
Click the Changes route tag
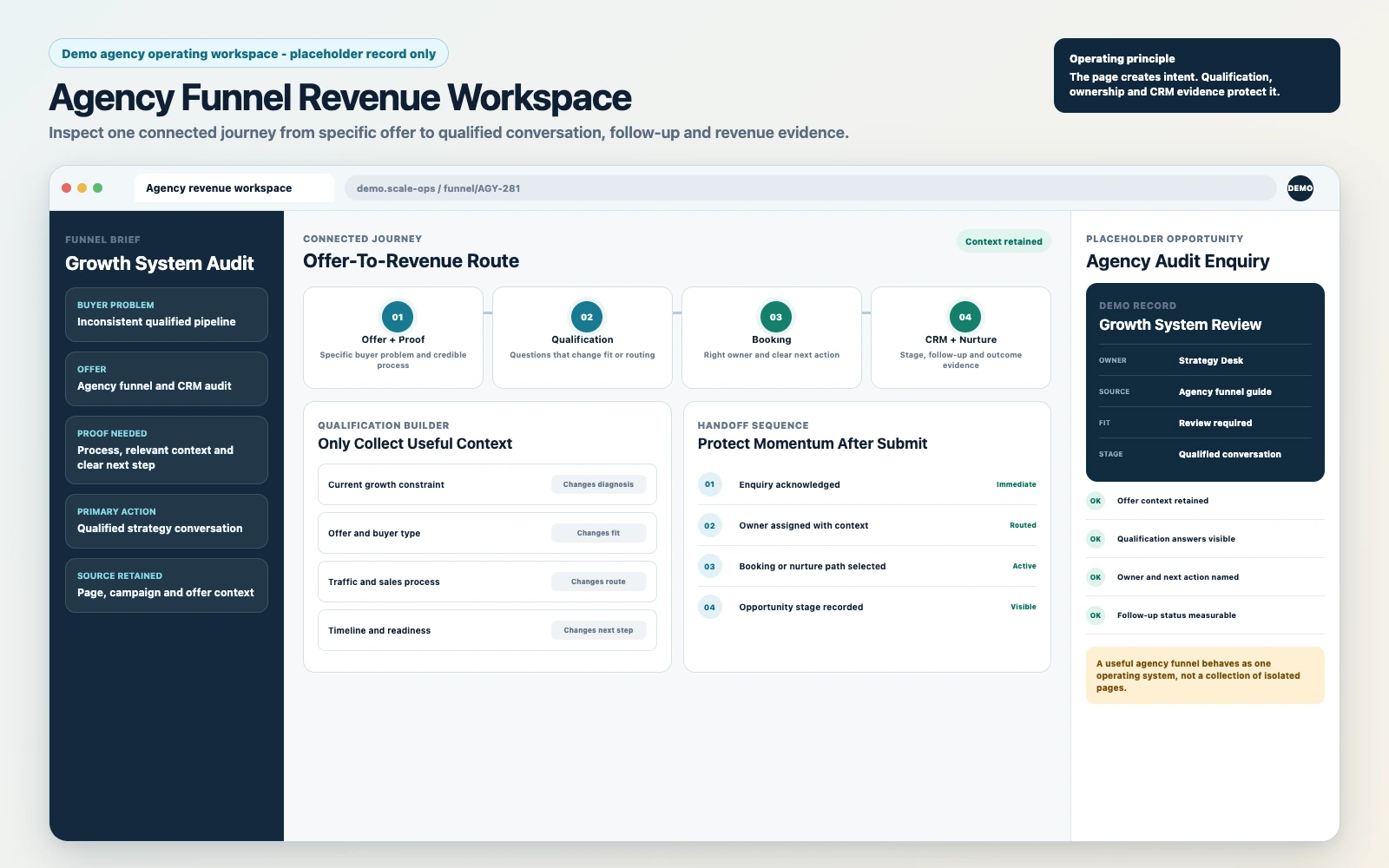[598, 582]
